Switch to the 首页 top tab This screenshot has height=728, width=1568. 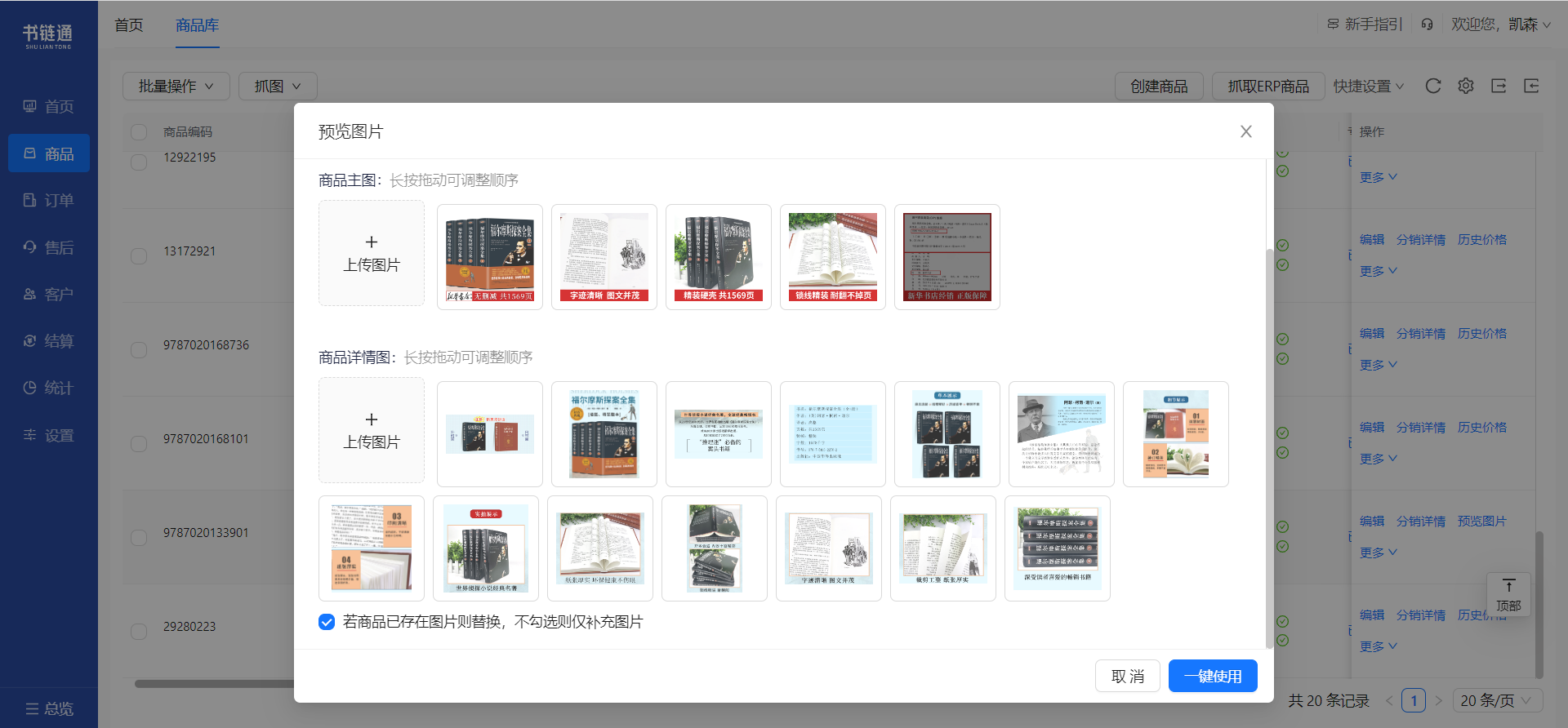[x=129, y=24]
